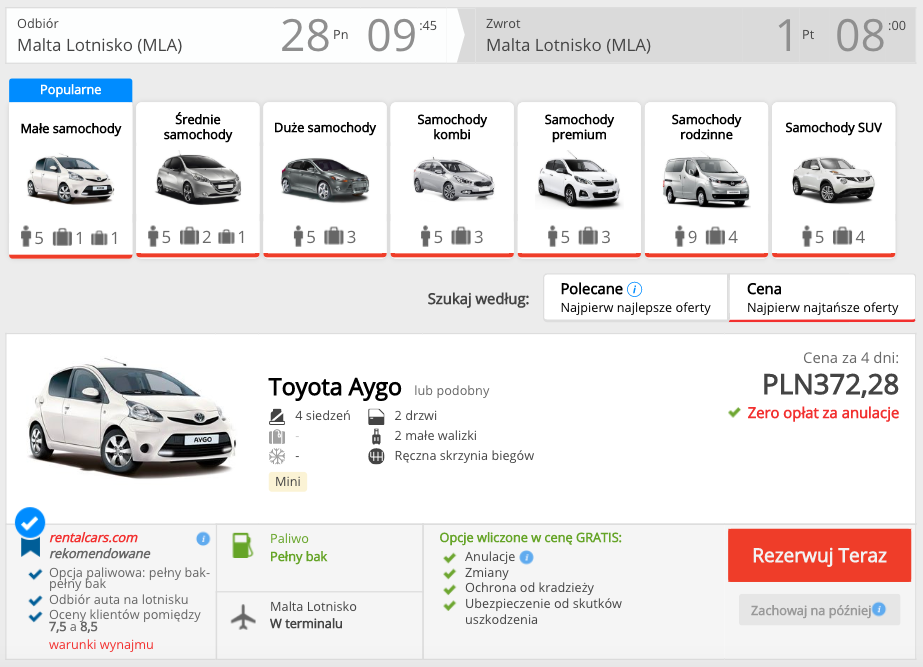Click the Paliwo Pełny bak section

click(x=320, y=558)
